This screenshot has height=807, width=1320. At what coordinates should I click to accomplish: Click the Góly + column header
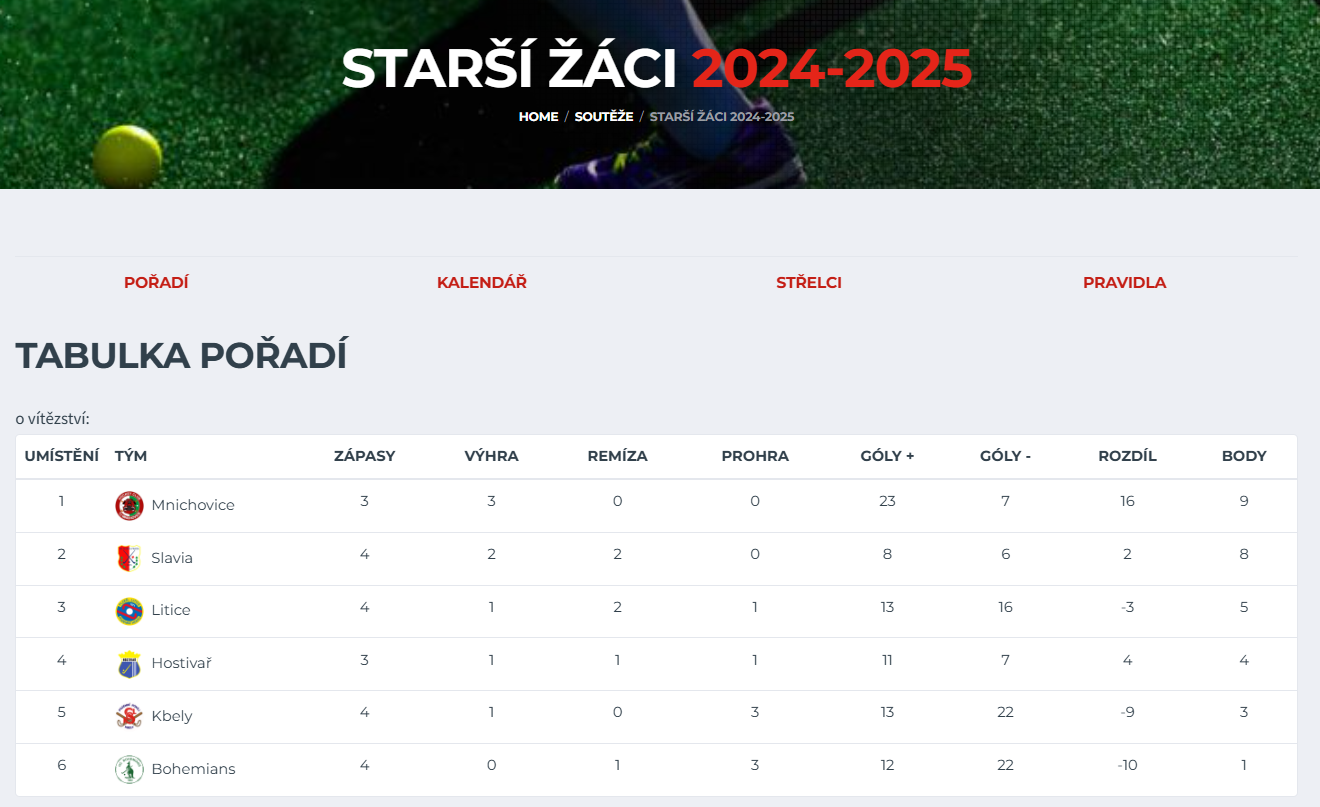pyautogui.click(x=887, y=456)
